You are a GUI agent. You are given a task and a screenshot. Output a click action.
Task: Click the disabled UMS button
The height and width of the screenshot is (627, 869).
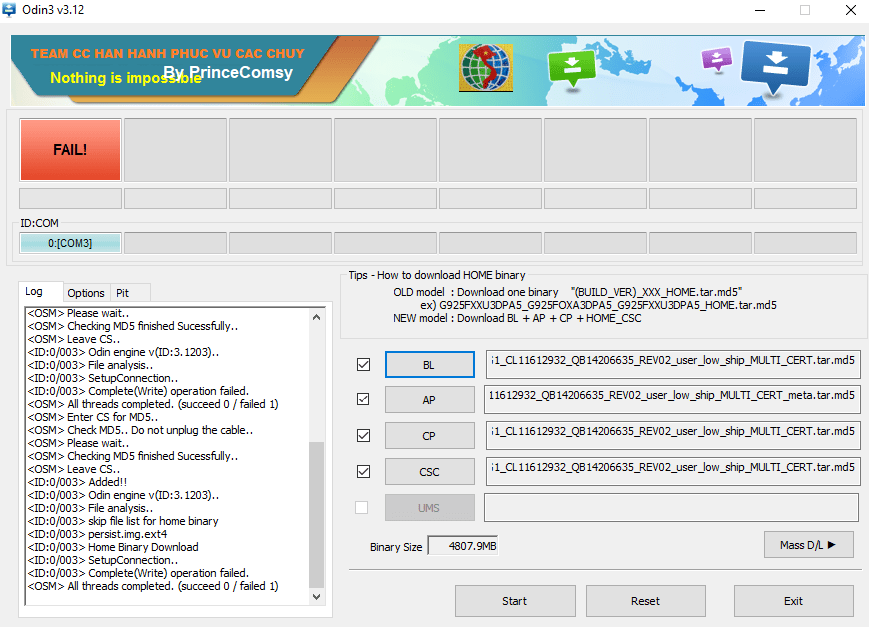pyautogui.click(x=430, y=507)
